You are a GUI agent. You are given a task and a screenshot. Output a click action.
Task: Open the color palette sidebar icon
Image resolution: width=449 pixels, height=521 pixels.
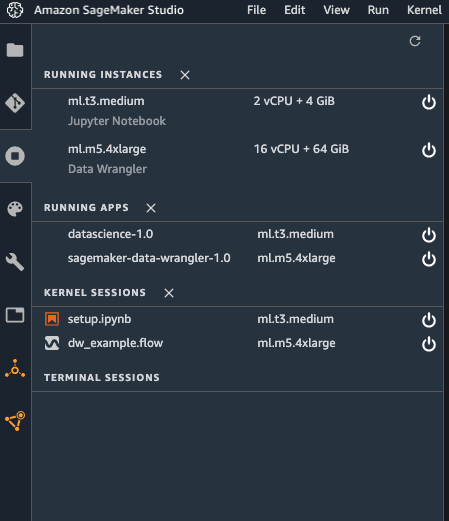point(15,209)
